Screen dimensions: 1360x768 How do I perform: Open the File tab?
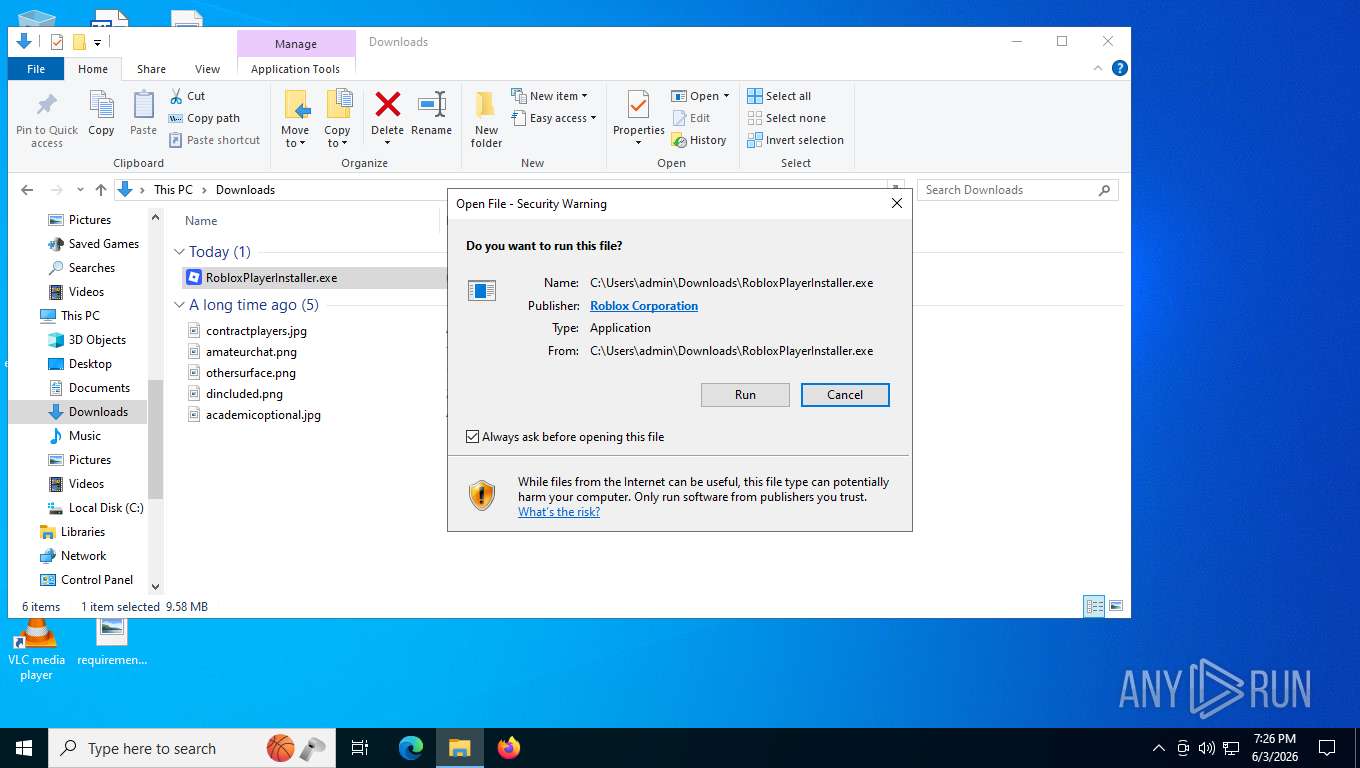coord(36,69)
